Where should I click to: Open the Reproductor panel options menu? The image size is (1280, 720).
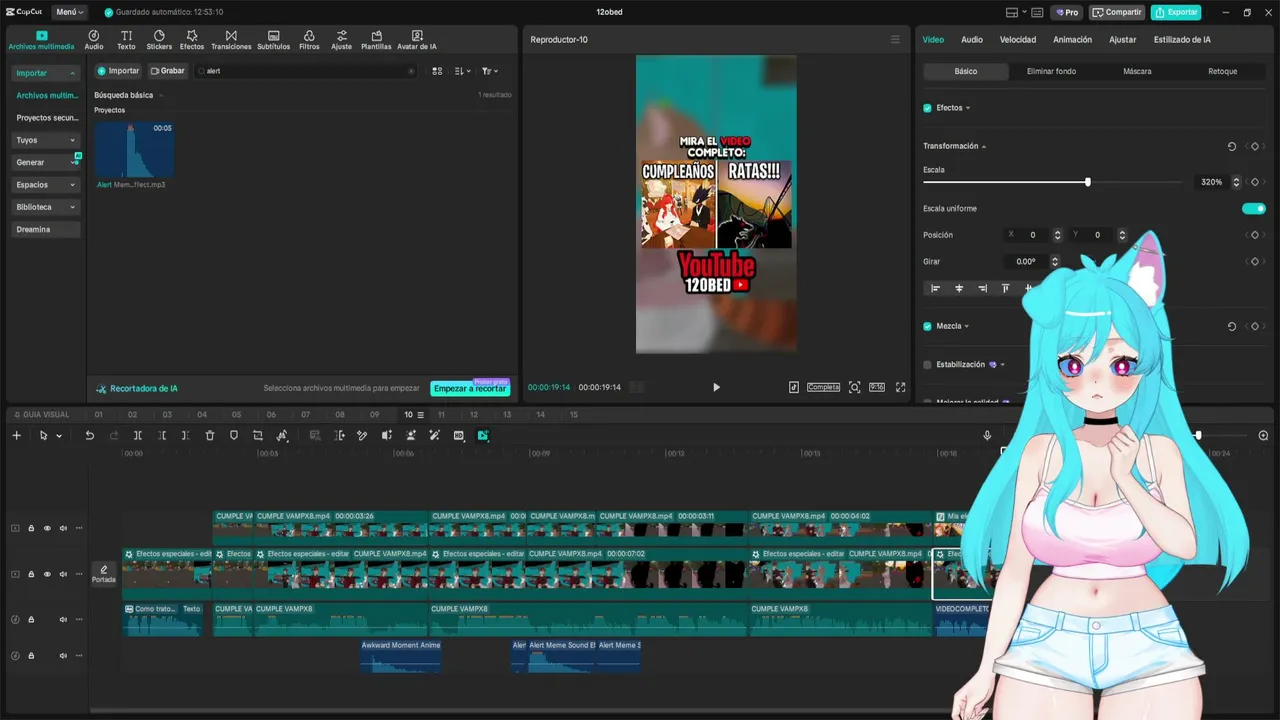tap(895, 40)
